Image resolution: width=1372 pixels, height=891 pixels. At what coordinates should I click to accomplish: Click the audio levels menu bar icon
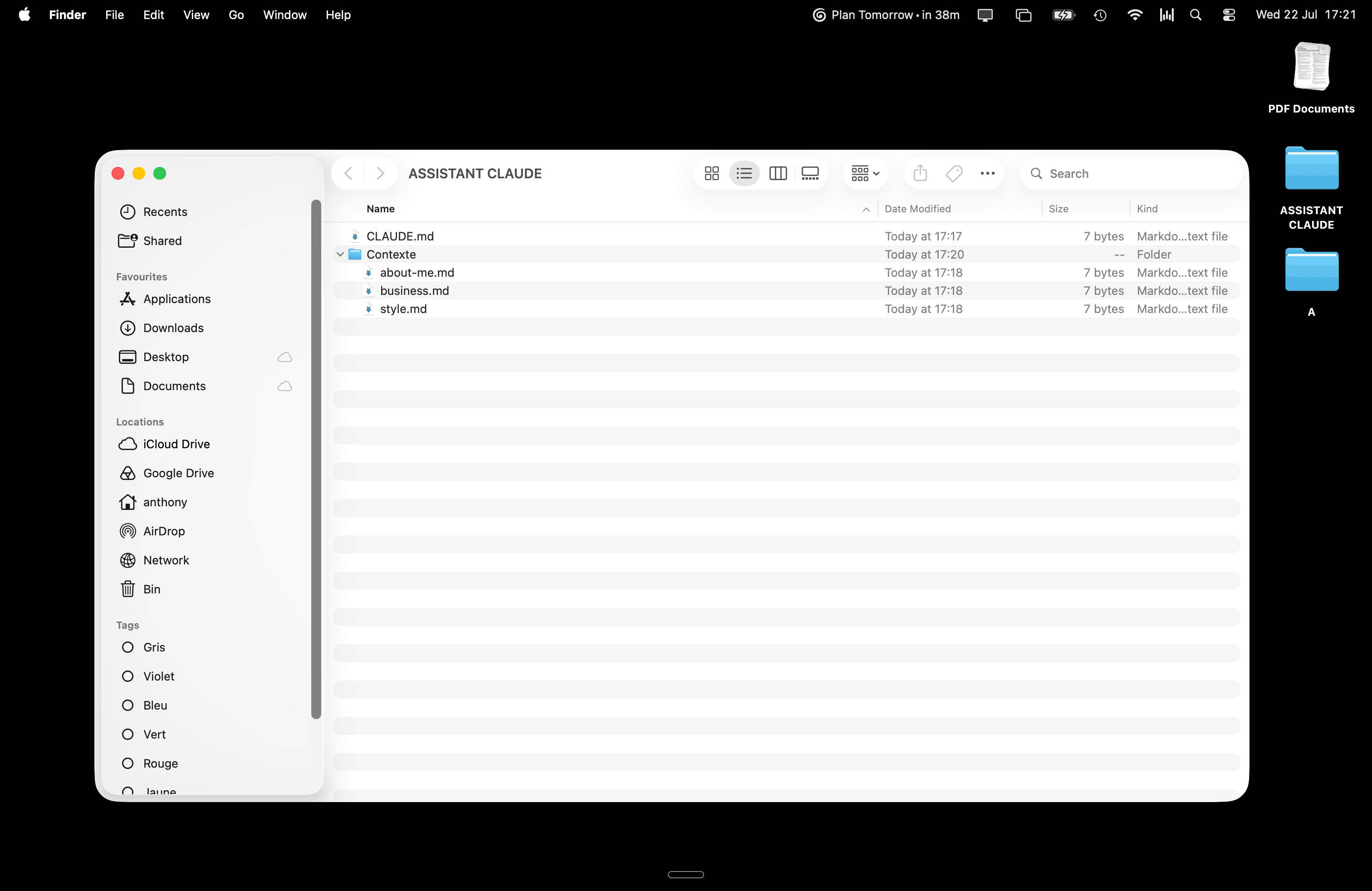click(1167, 15)
